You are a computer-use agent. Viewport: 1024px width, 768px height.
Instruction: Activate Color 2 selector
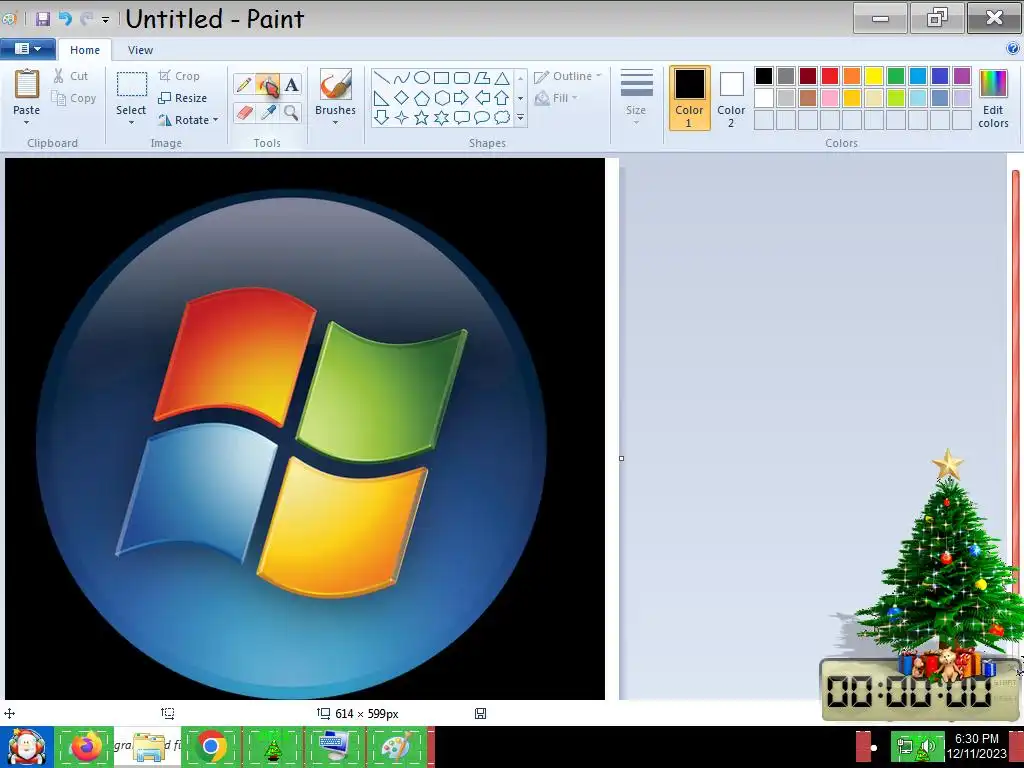pos(731,98)
